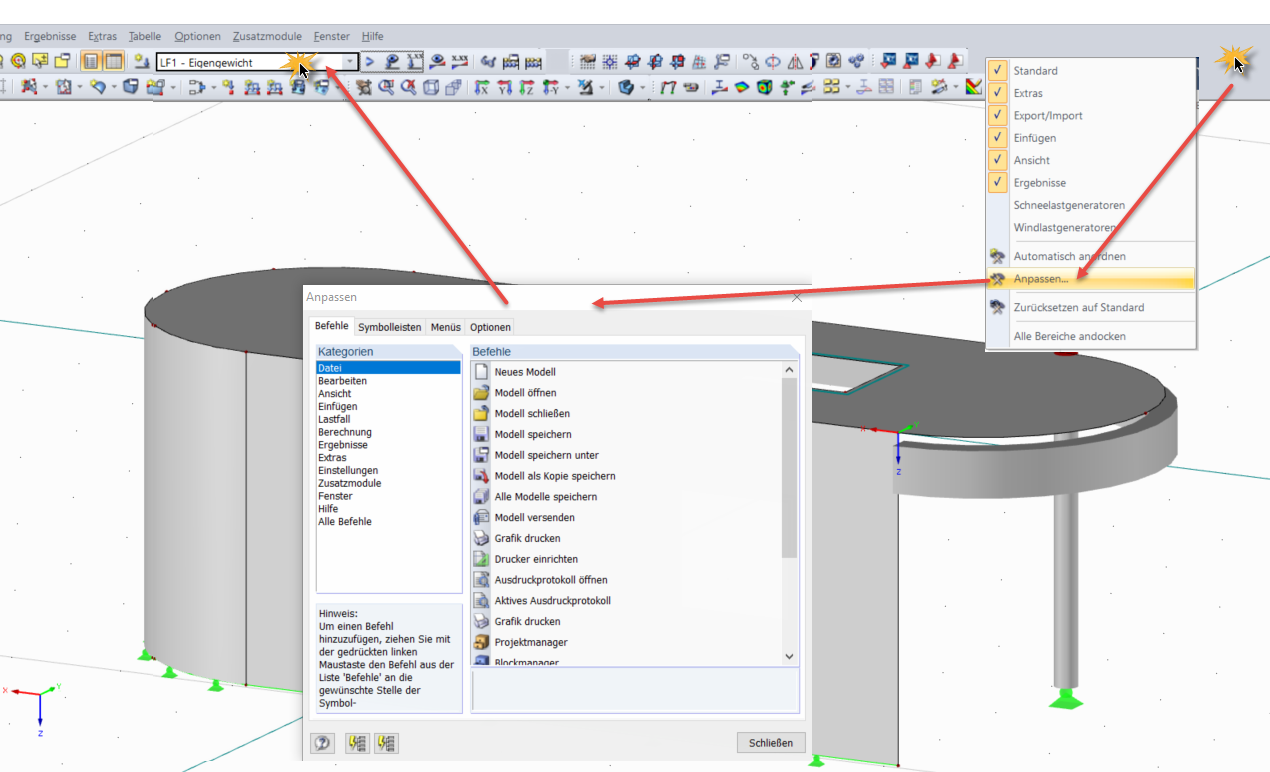Click the view in X-direction icon
This screenshot has width=1270, height=772.
click(482, 87)
